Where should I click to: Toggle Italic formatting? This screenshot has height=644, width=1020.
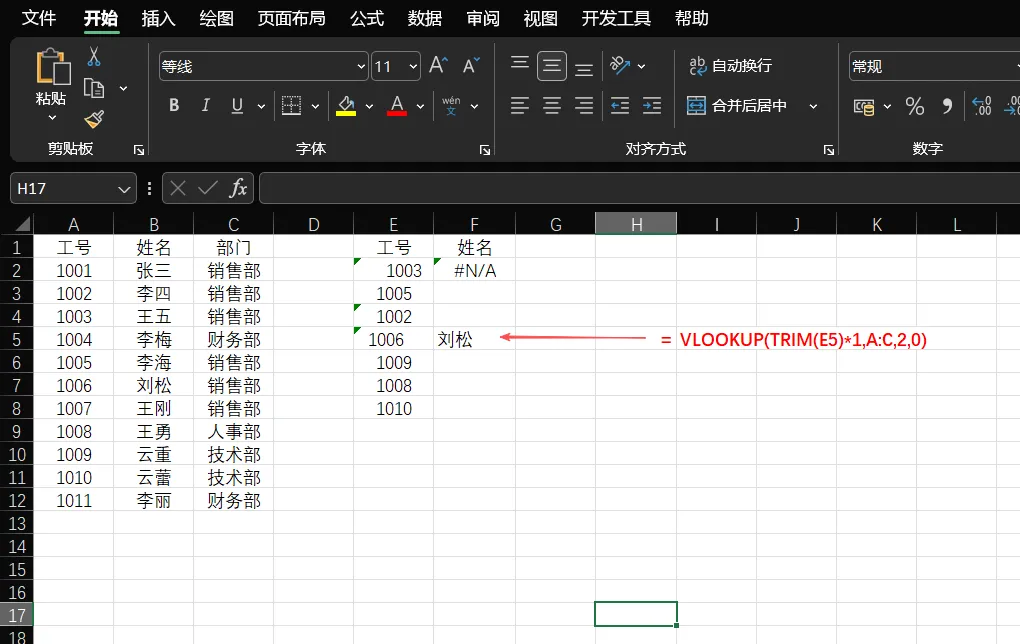point(206,105)
